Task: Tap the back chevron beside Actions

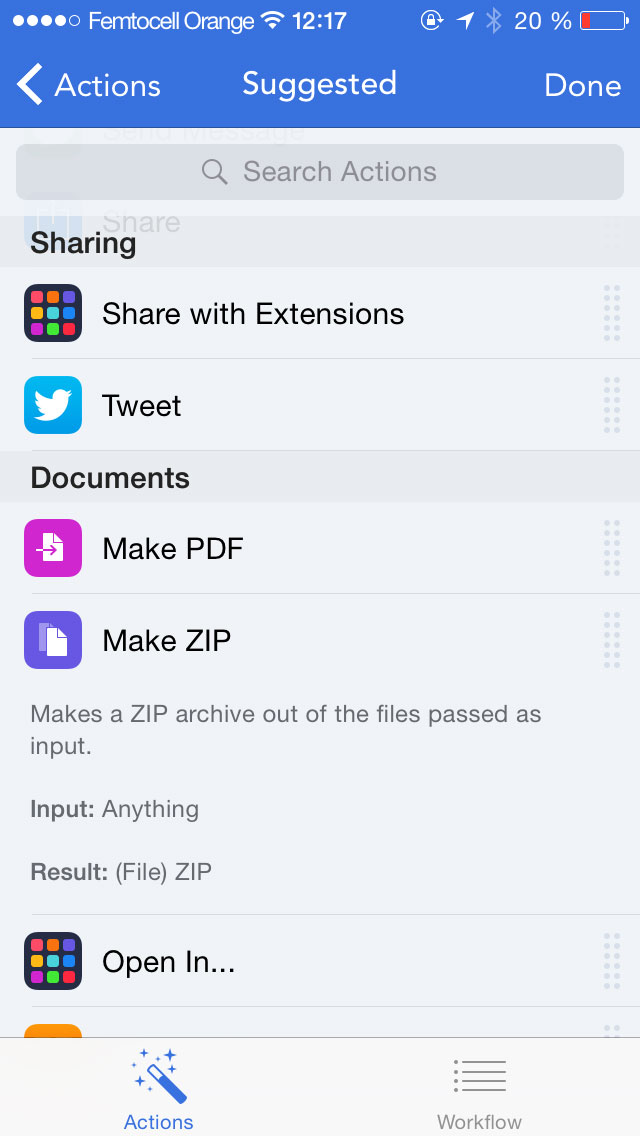Action: click(x=30, y=85)
